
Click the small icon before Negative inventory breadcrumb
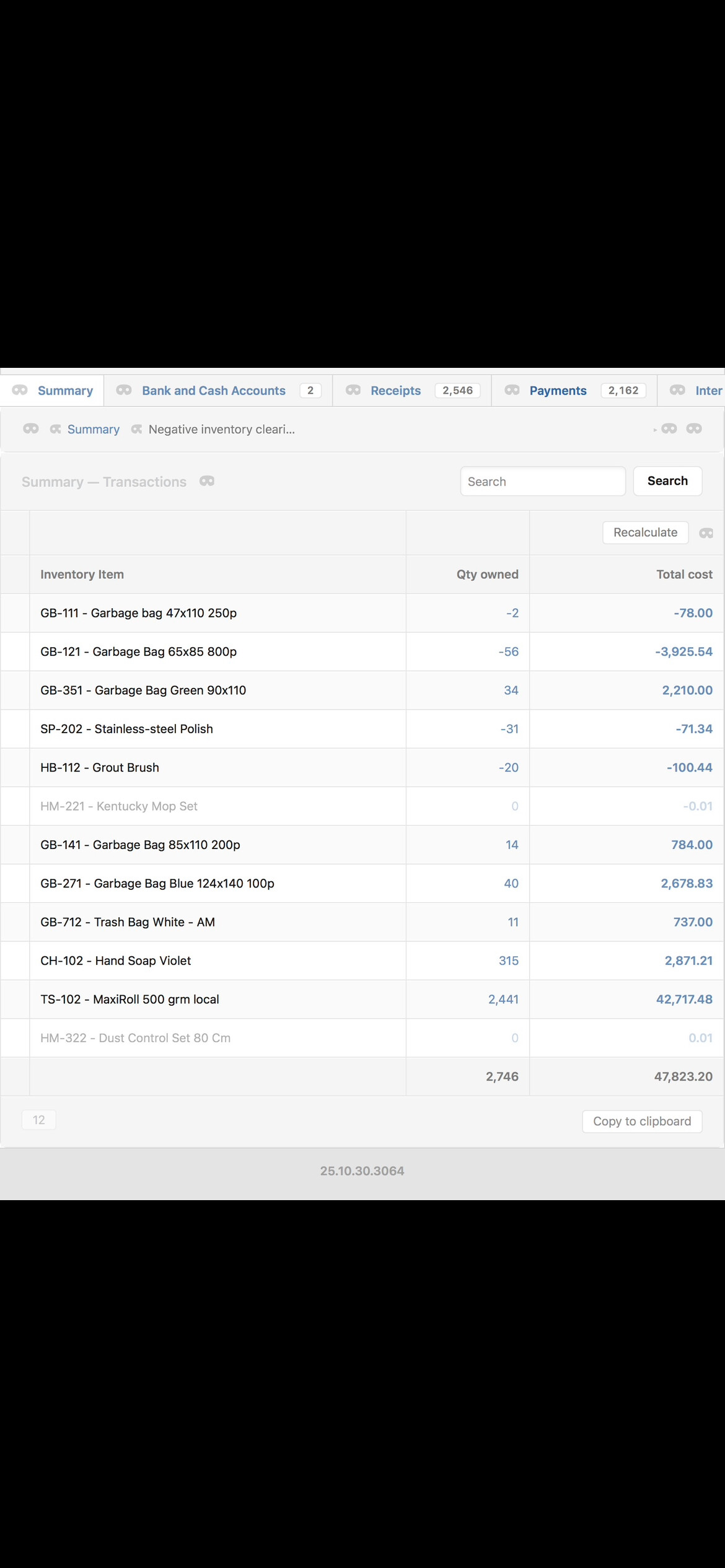137,429
